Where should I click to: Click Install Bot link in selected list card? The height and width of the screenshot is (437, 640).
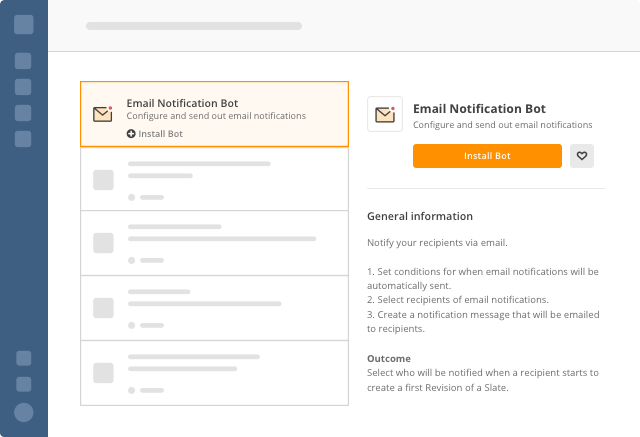pyautogui.click(x=155, y=134)
